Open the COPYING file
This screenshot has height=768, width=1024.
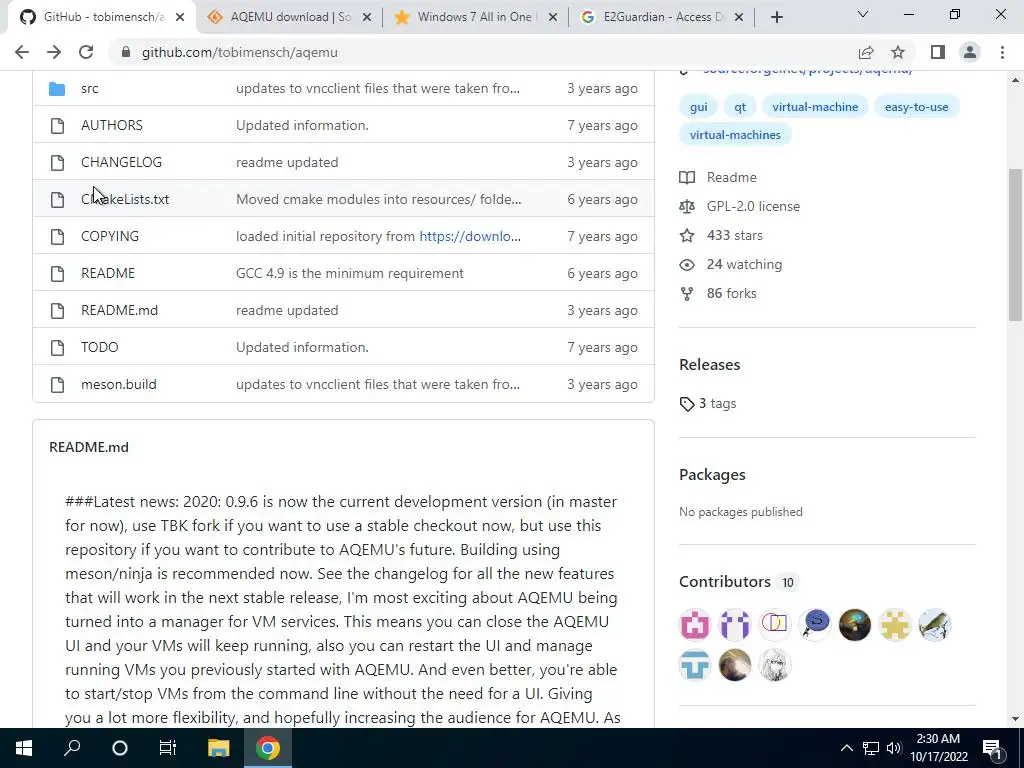tap(110, 236)
